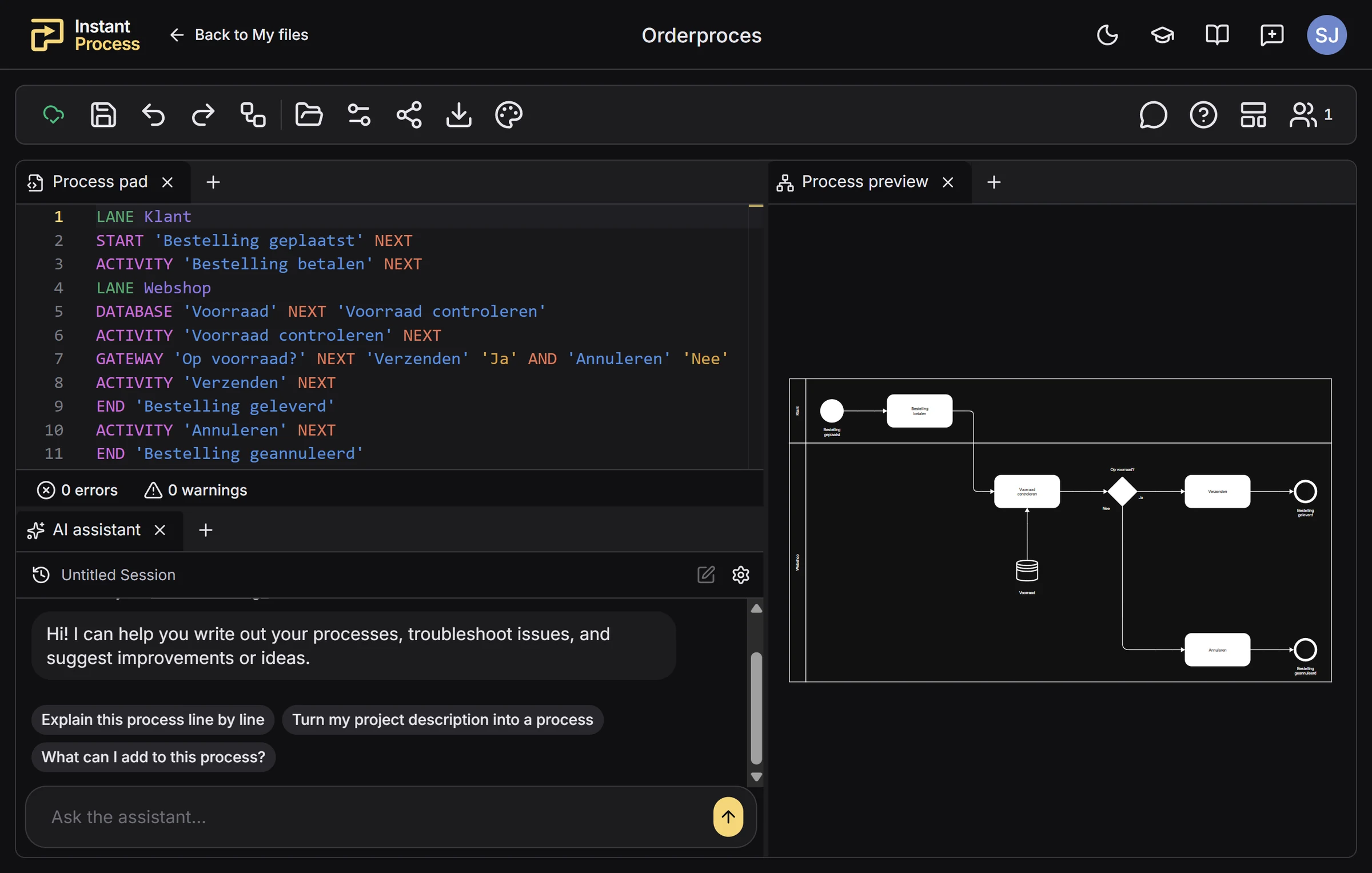This screenshot has height=873, width=1372.
Task: Click the auto-layout shapes icon
Action: tap(253, 115)
